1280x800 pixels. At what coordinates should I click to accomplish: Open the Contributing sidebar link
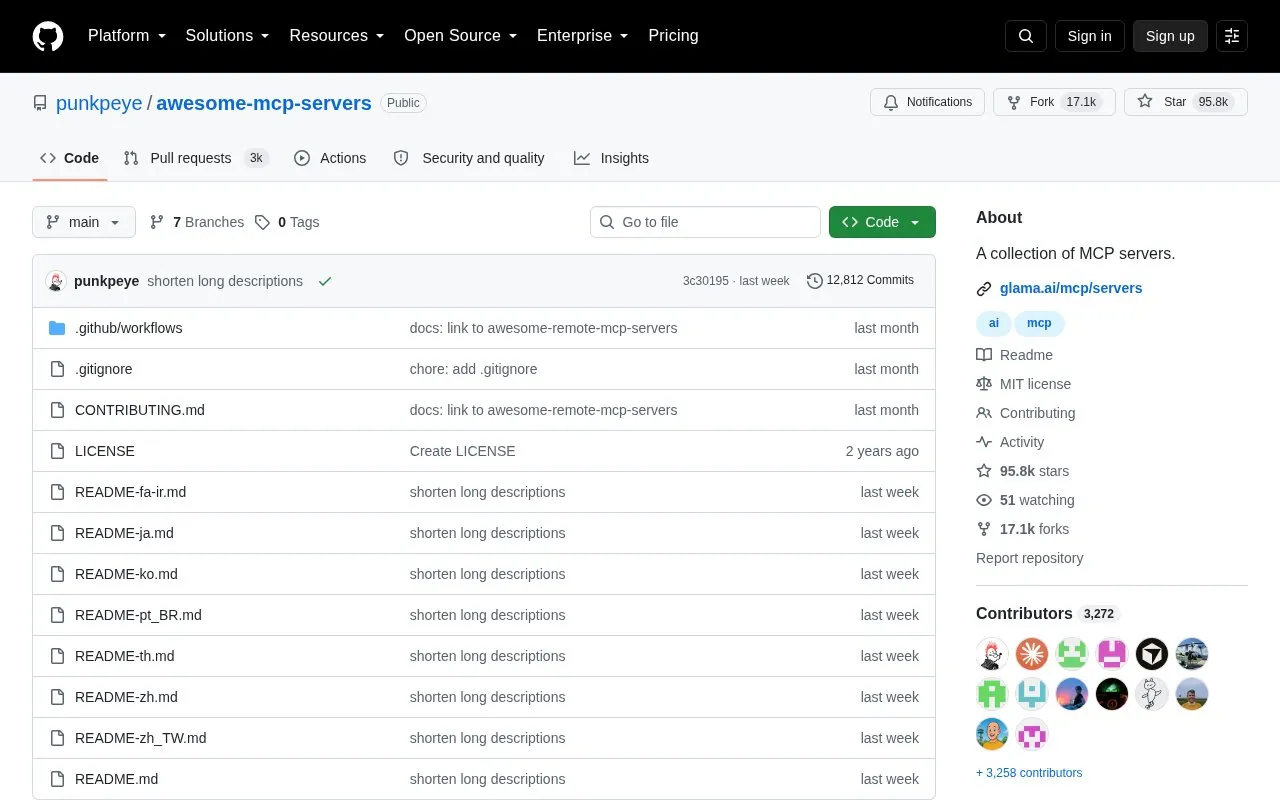coord(1025,413)
